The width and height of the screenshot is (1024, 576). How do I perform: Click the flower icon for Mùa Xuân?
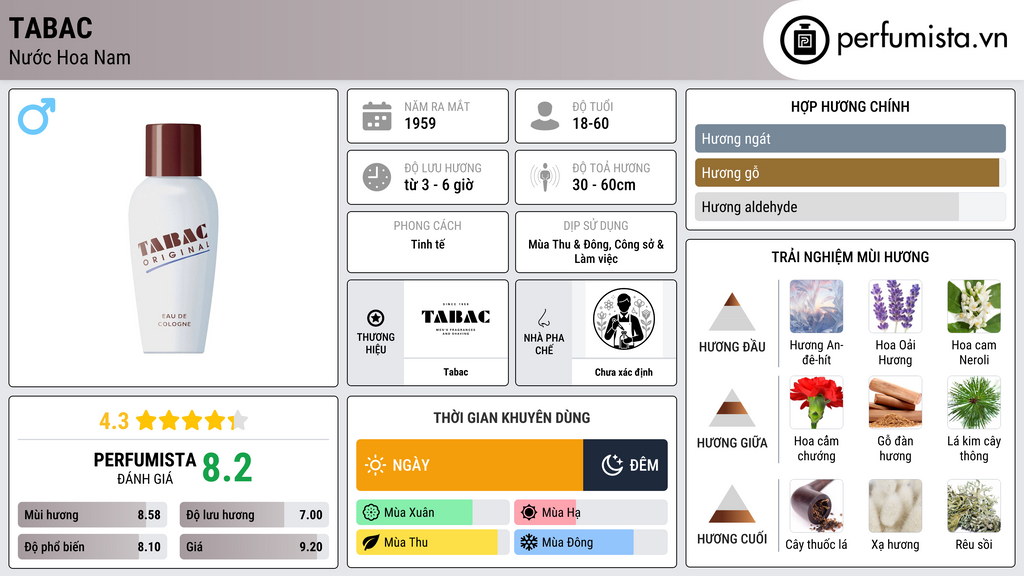click(x=371, y=513)
